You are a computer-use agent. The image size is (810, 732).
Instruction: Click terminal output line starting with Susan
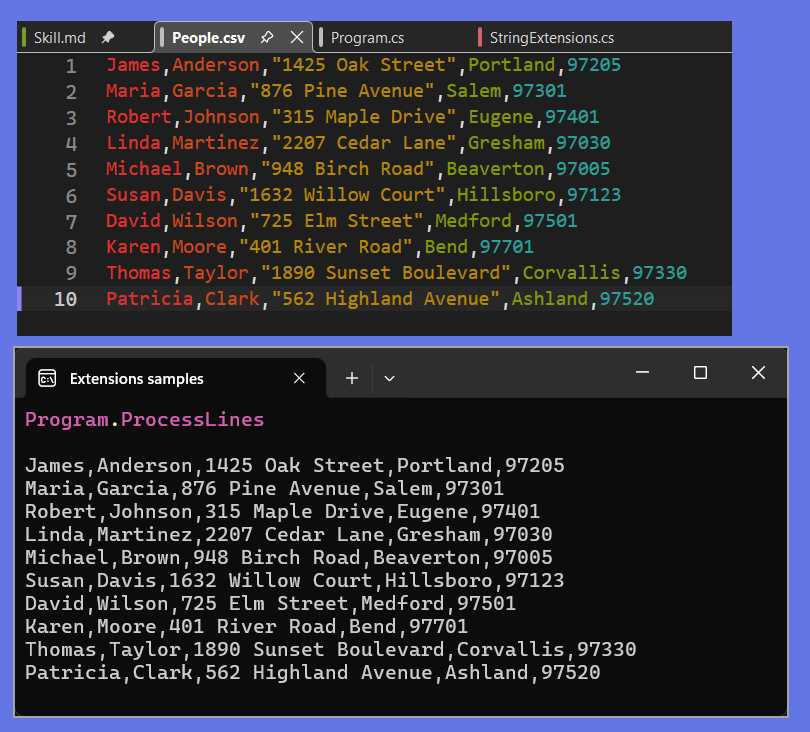pyautogui.click(x=294, y=581)
